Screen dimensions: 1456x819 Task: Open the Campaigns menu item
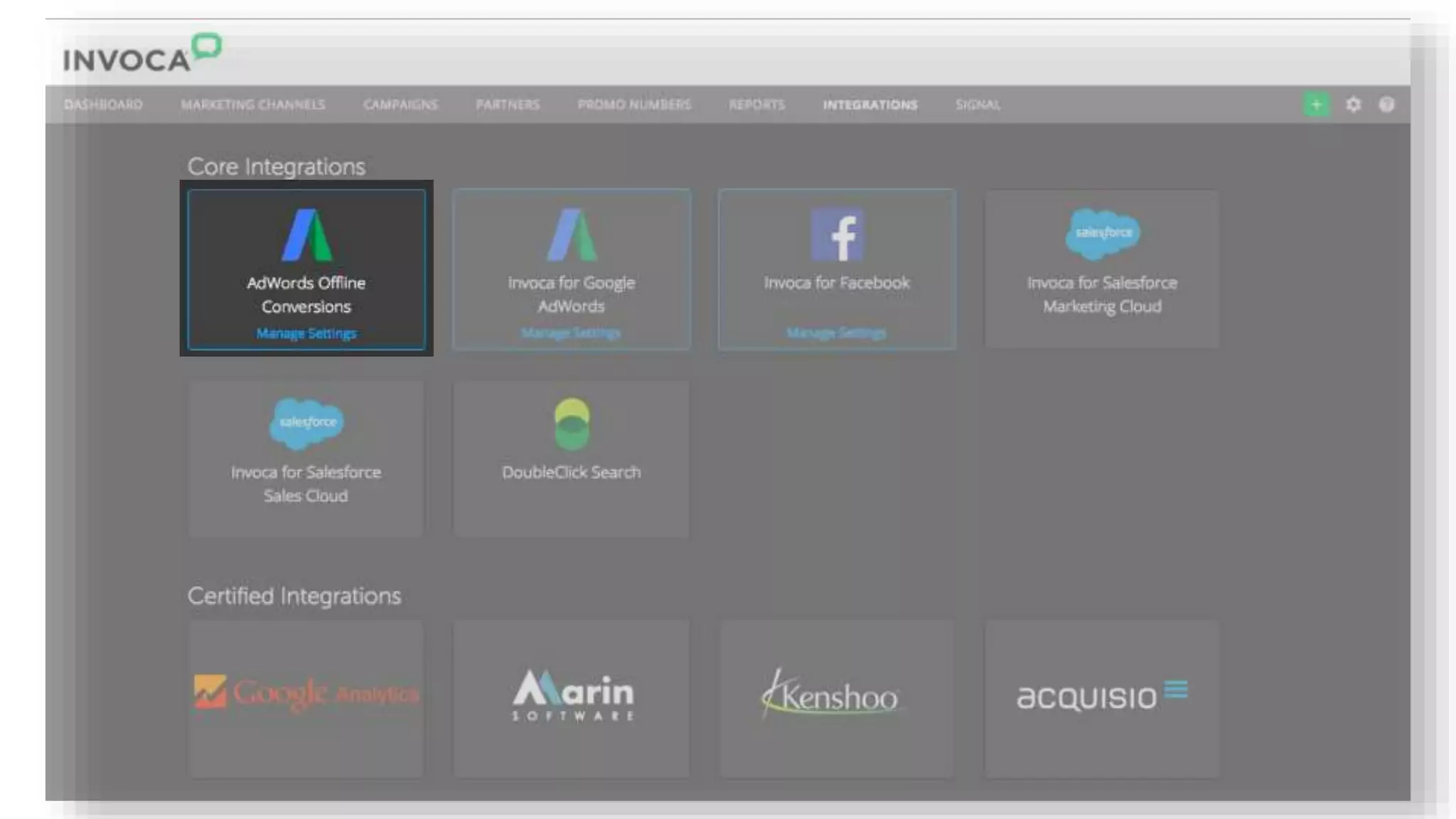[x=400, y=105]
